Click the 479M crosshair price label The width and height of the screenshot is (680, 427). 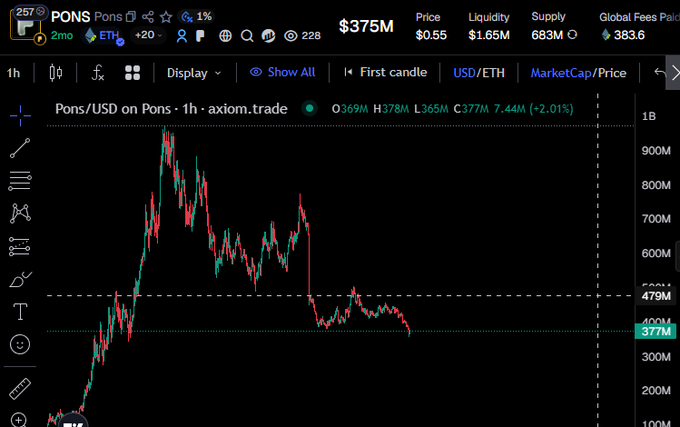pyautogui.click(x=655, y=296)
